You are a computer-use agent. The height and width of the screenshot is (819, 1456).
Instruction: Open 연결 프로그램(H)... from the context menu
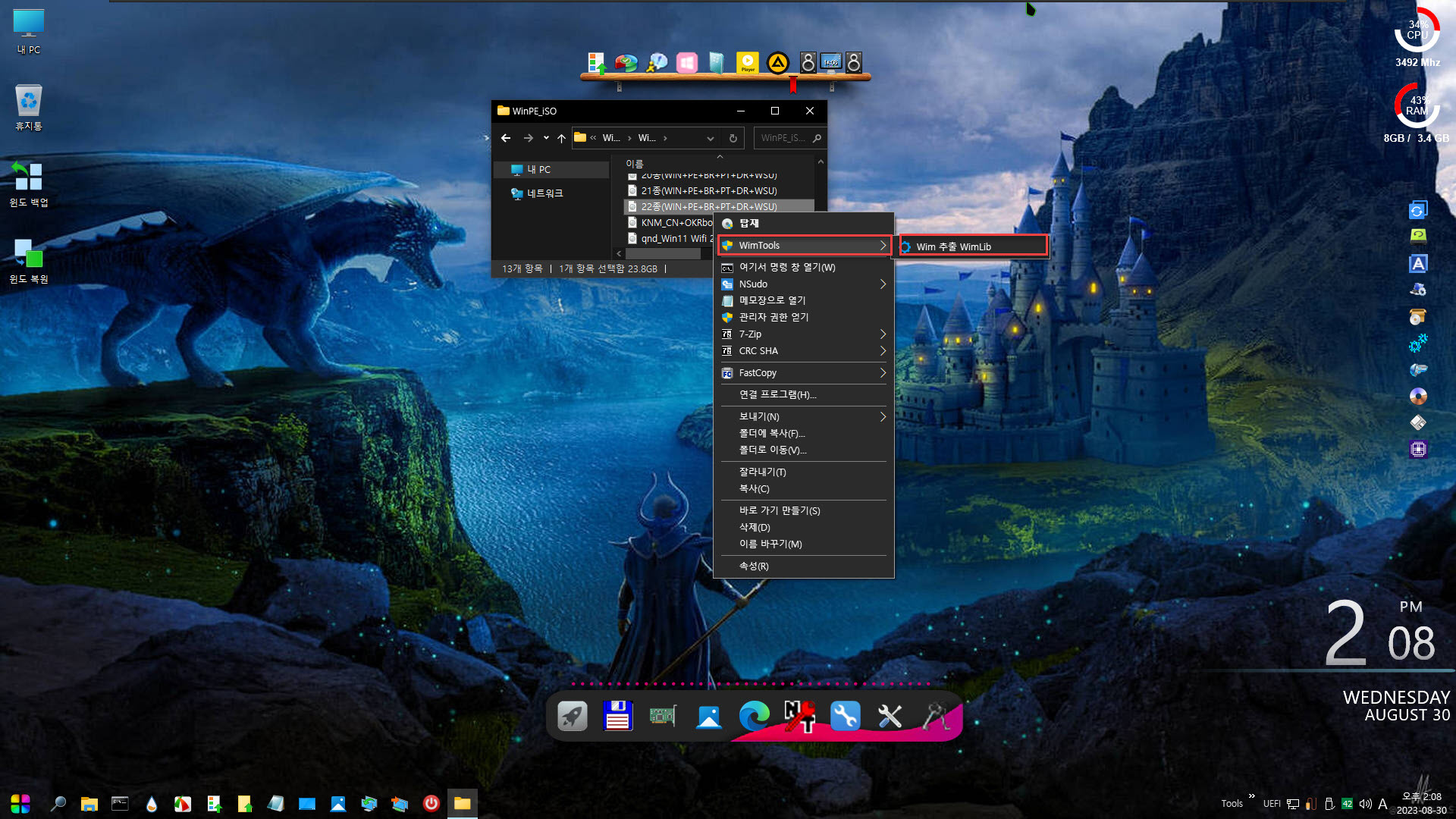pyautogui.click(x=805, y=395)
